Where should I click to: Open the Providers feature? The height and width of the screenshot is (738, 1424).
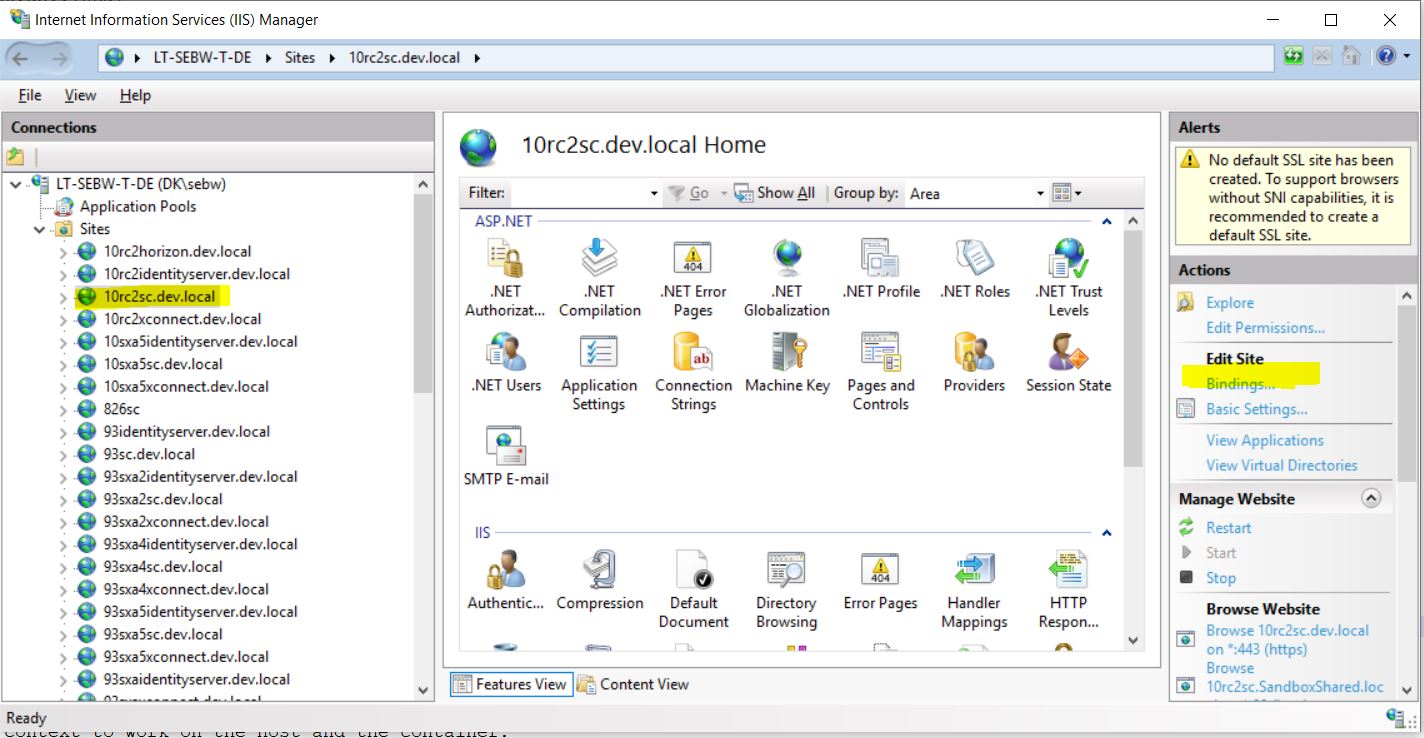975,352
